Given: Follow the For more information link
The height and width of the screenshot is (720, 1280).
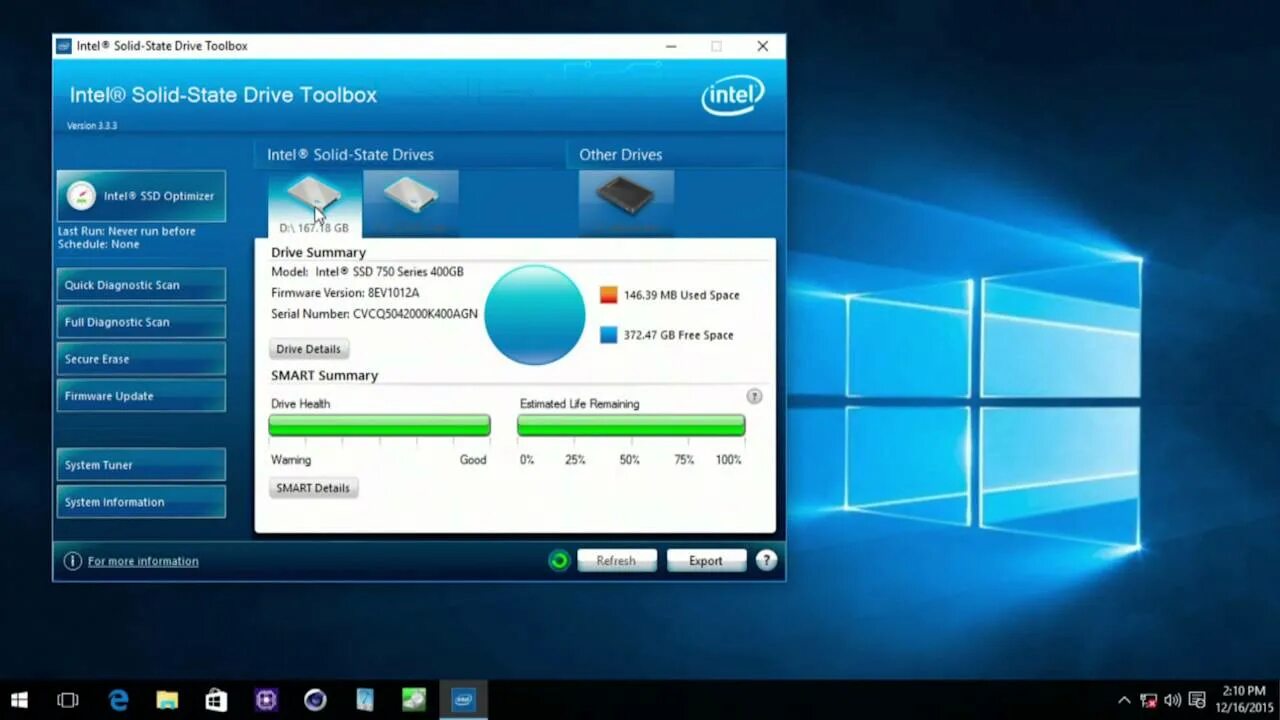Looking at the screenshot, I should pos(143,561).
